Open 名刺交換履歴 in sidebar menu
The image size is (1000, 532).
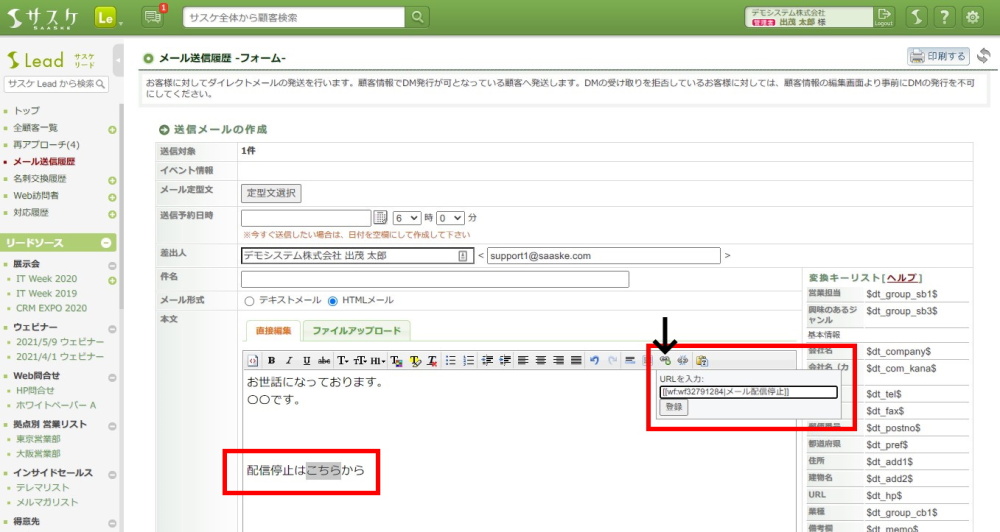(x=40, y=179)
